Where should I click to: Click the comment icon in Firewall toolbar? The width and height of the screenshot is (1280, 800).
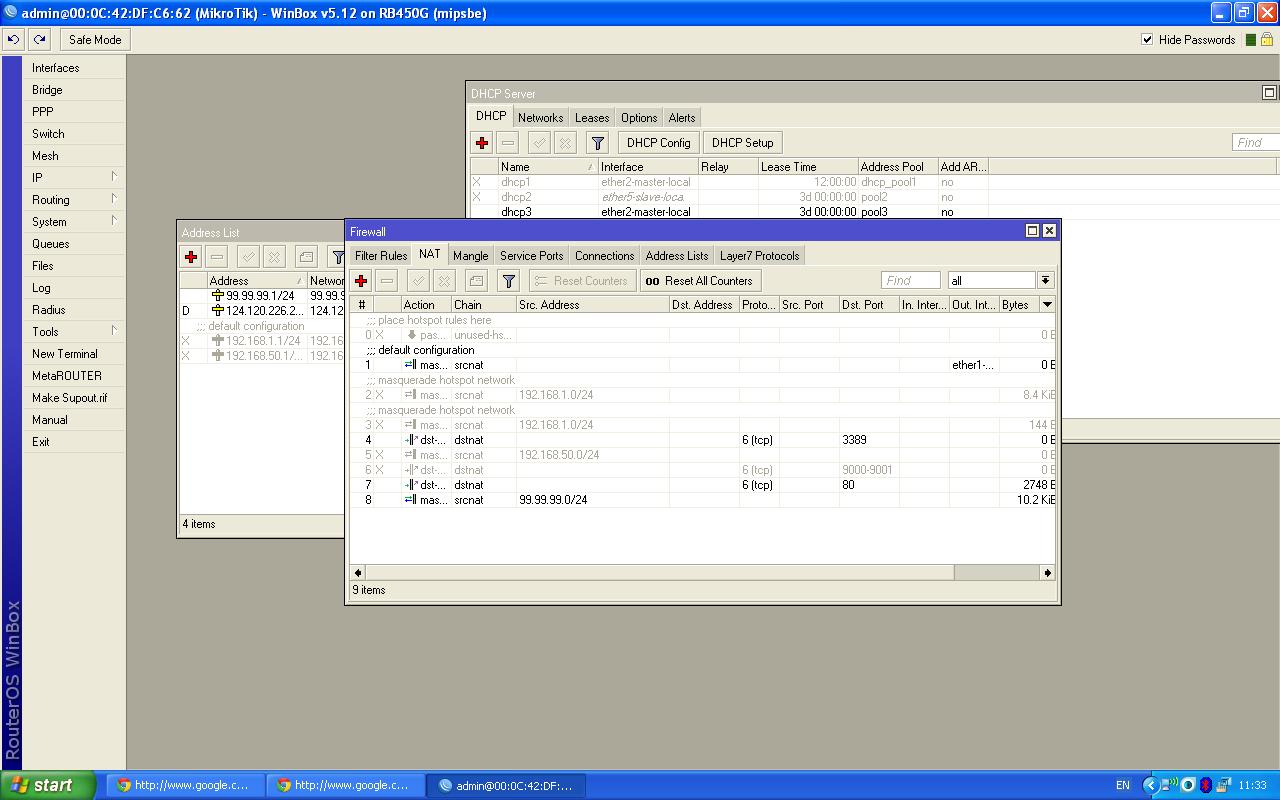coord(476,281)
